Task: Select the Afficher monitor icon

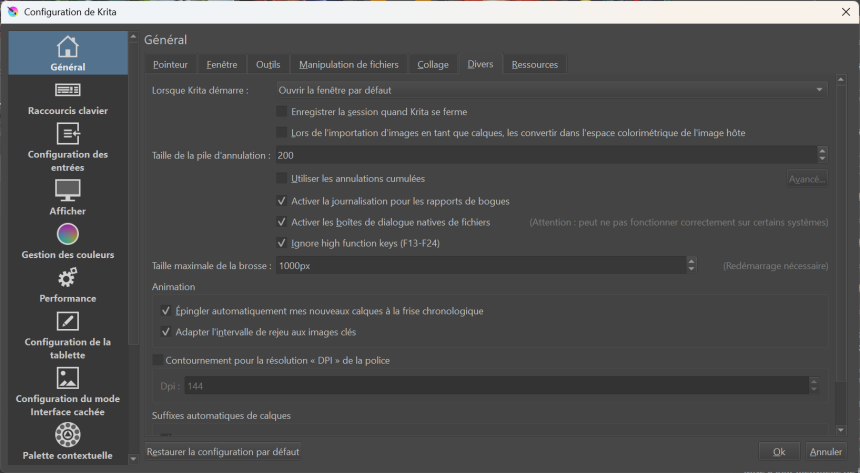Action: (x=67, y=190)
